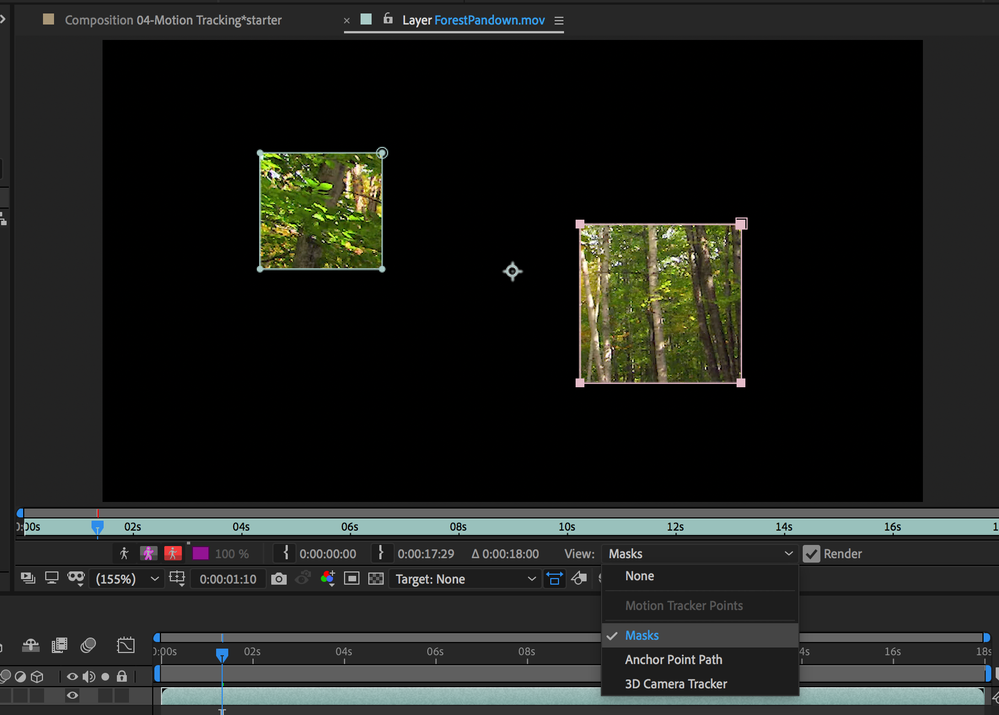This screenshot has width=999, height=715.
Task: Toggle shy/hide layers icon in timeline
Action: click(x=31, y=645)
